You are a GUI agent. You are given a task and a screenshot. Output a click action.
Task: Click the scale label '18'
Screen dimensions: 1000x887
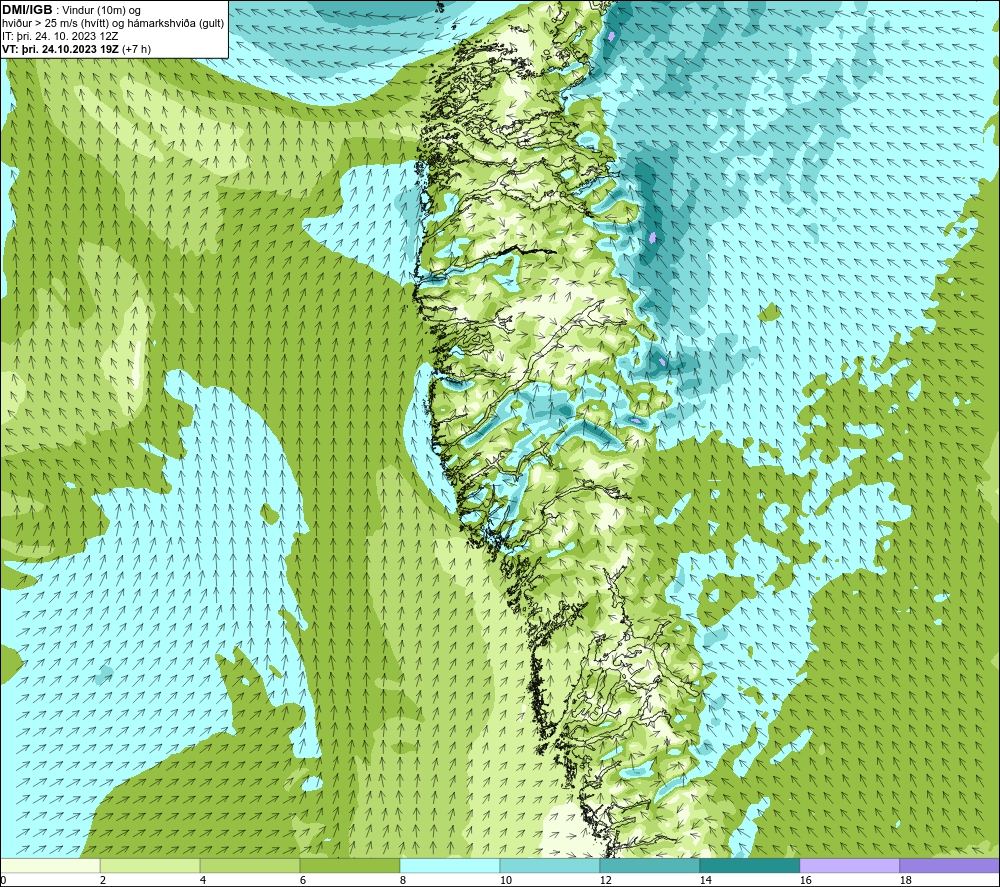(905, 880)
